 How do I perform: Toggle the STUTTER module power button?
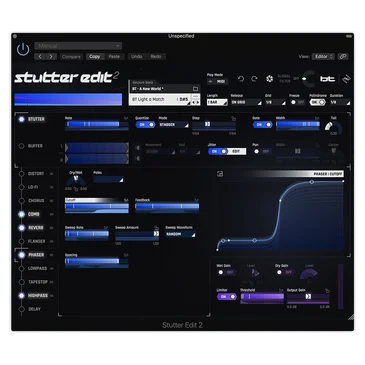click(22, 119)
